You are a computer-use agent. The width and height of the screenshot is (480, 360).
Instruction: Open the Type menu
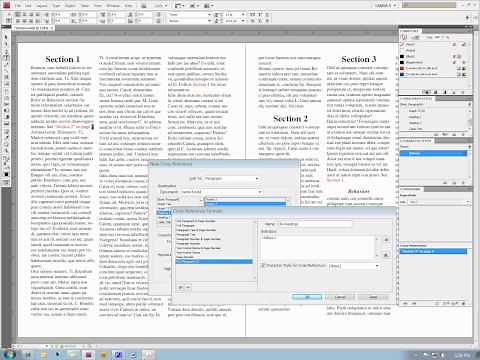[x=57, y=6]
